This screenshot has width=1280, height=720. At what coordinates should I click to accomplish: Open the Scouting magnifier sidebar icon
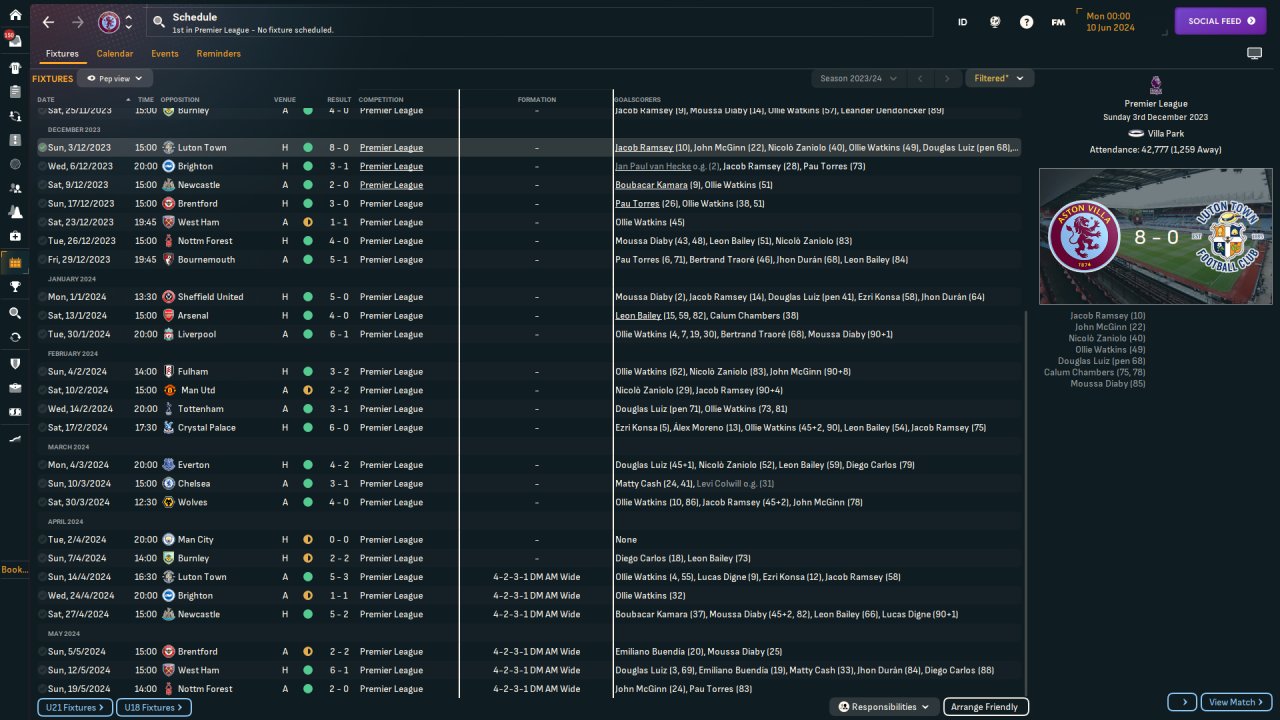(x=15, y=313)
